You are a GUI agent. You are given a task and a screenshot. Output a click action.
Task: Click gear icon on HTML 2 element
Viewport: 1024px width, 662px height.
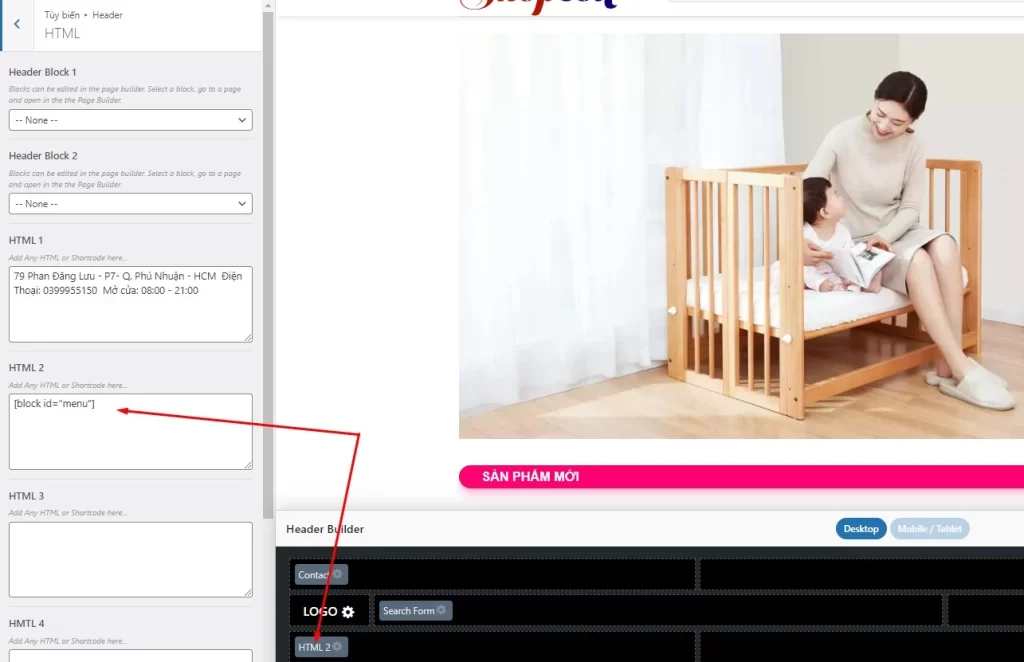[338, 647]
